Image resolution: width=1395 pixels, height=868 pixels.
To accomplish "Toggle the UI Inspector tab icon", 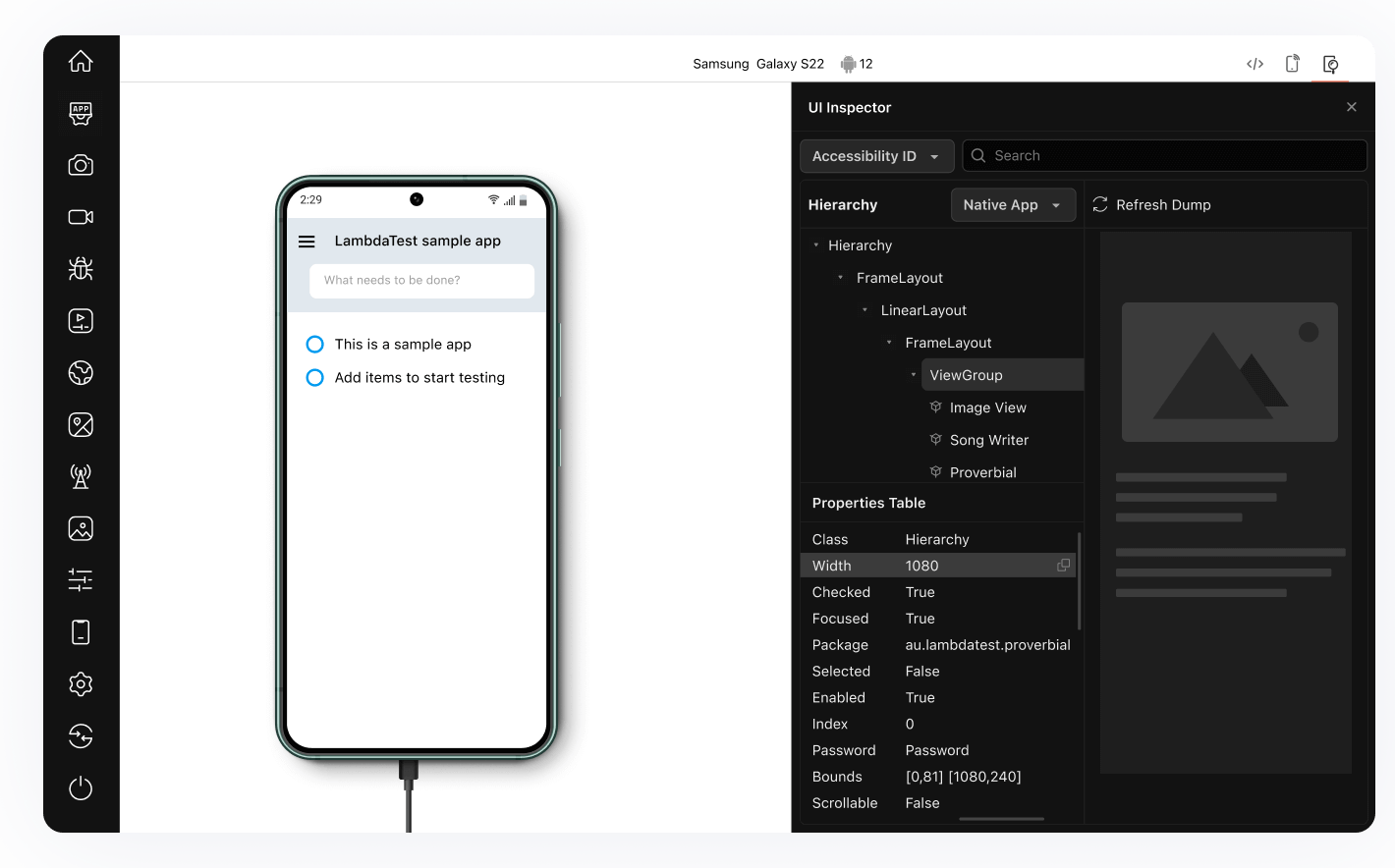I will click(x=1331, y=63).
